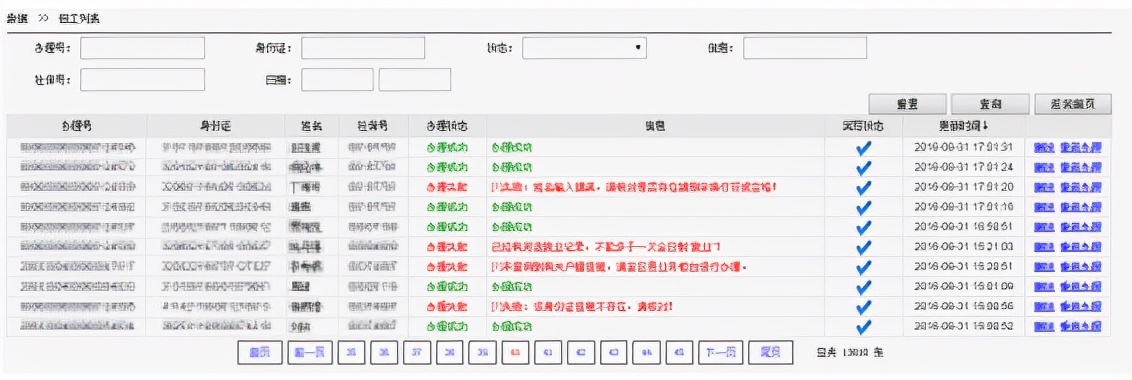Viewport: 1132px width, 380px height.
Task: Click the leftmost of three buttons above the table
Action: coord(907,104)
